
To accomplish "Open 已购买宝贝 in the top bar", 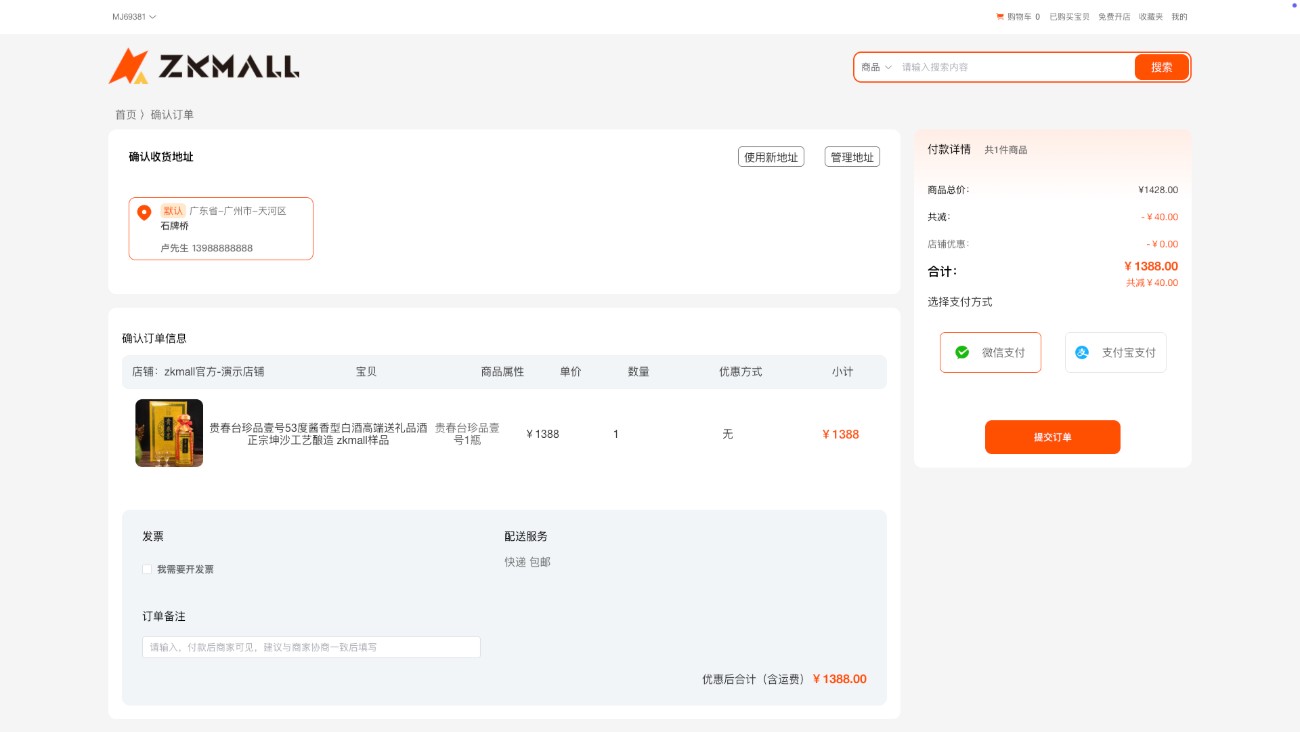I will [1069, 17].
